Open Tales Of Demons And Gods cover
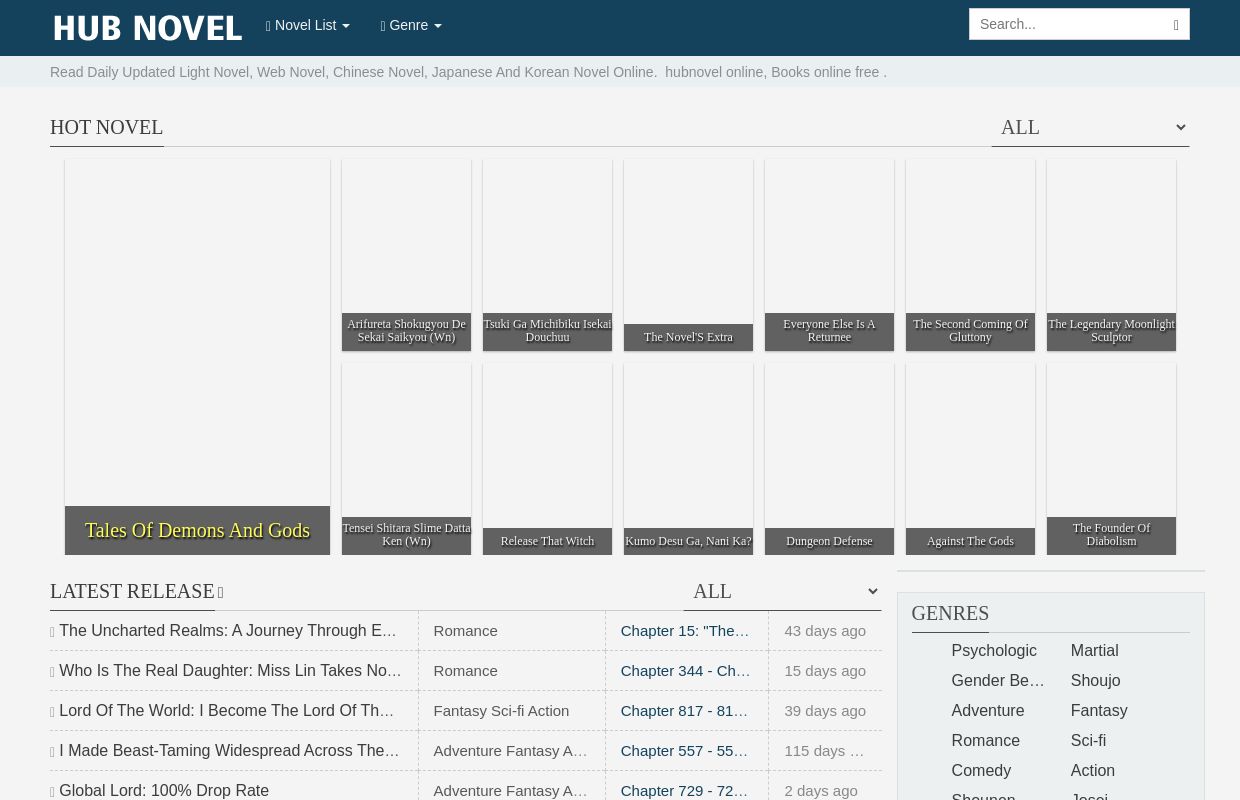This screenshot has width=1240, height=800. click(x=197, y=357)
